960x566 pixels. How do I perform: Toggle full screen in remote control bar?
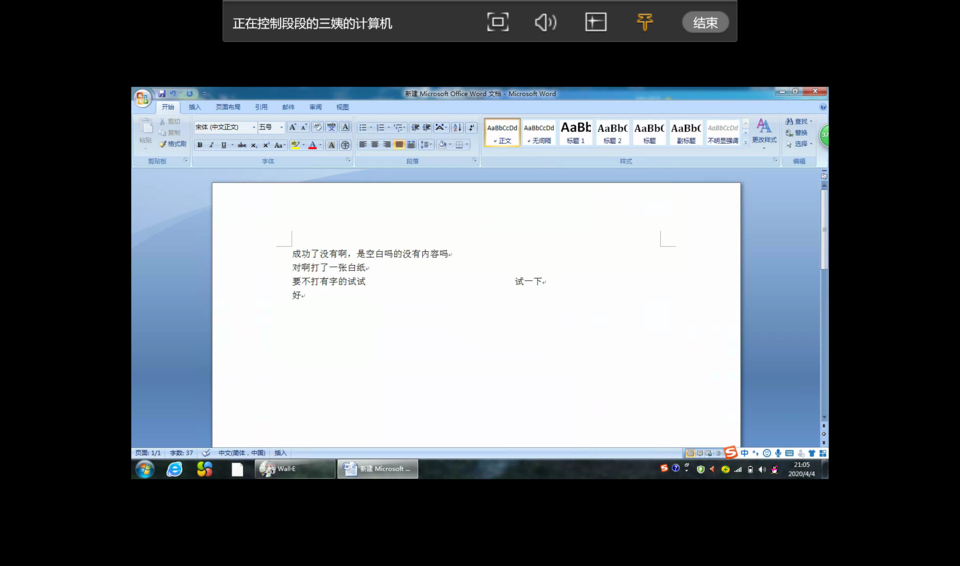click(x=498, y=22)
